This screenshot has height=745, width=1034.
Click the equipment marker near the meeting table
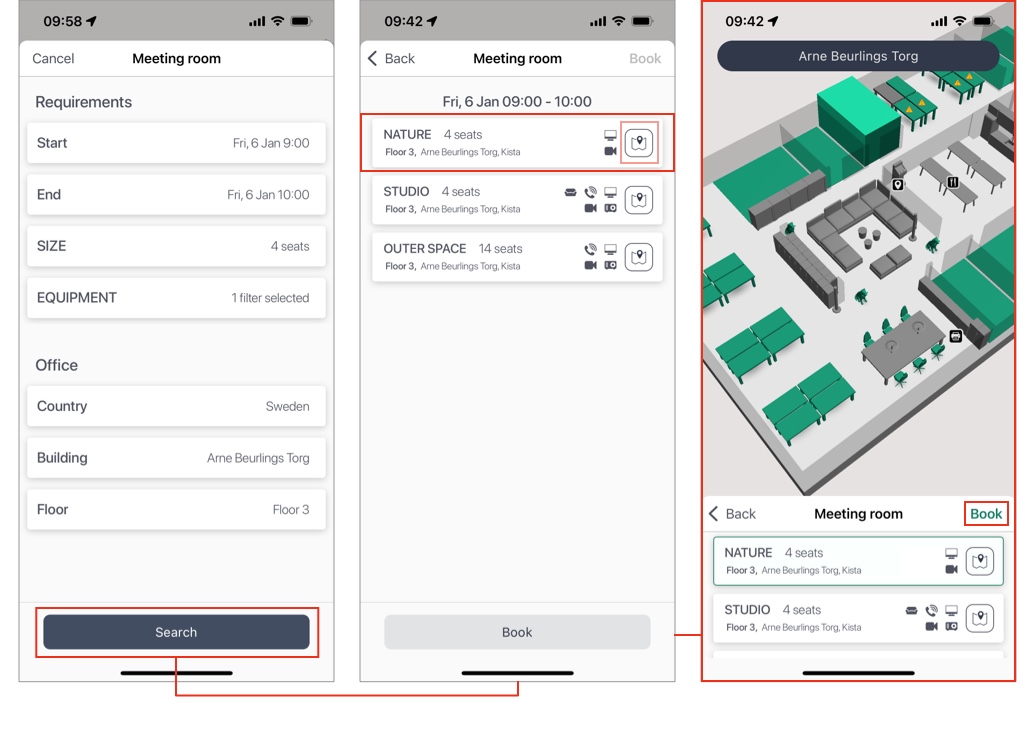click(955, 336)
